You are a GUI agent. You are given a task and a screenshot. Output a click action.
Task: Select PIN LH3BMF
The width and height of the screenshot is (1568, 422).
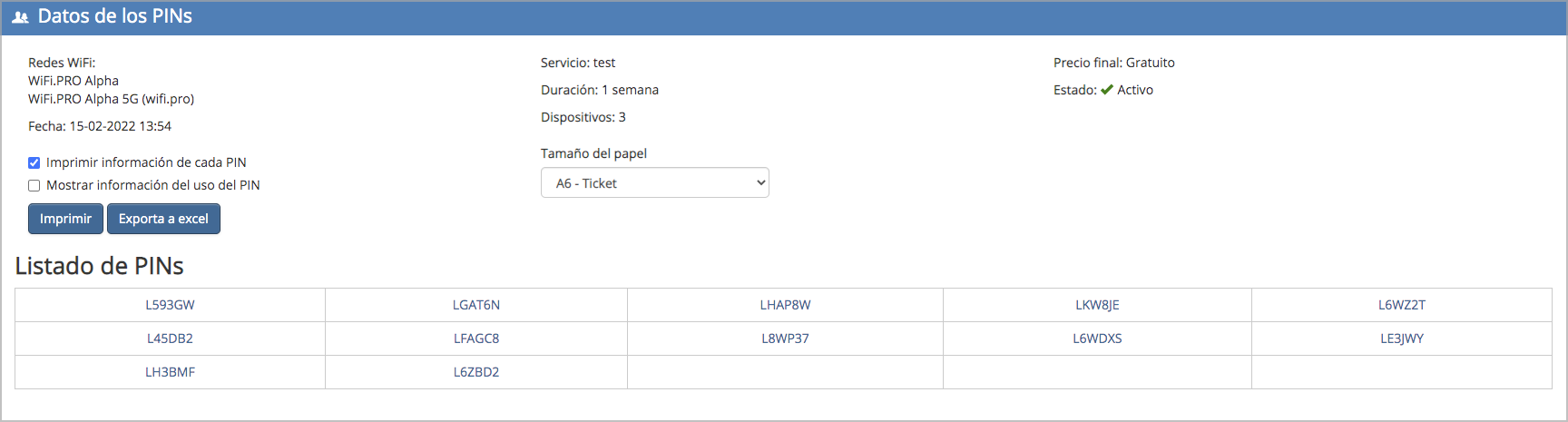pos(170,372)
